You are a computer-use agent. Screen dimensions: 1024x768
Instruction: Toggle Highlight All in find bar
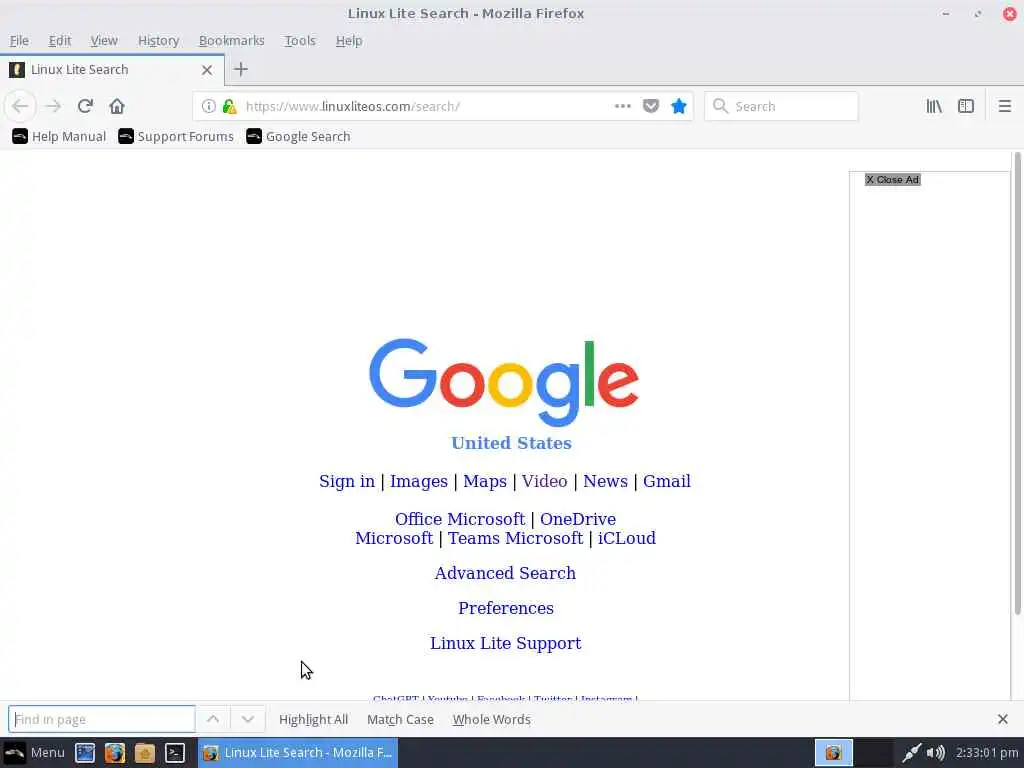[x=313, y=719]
